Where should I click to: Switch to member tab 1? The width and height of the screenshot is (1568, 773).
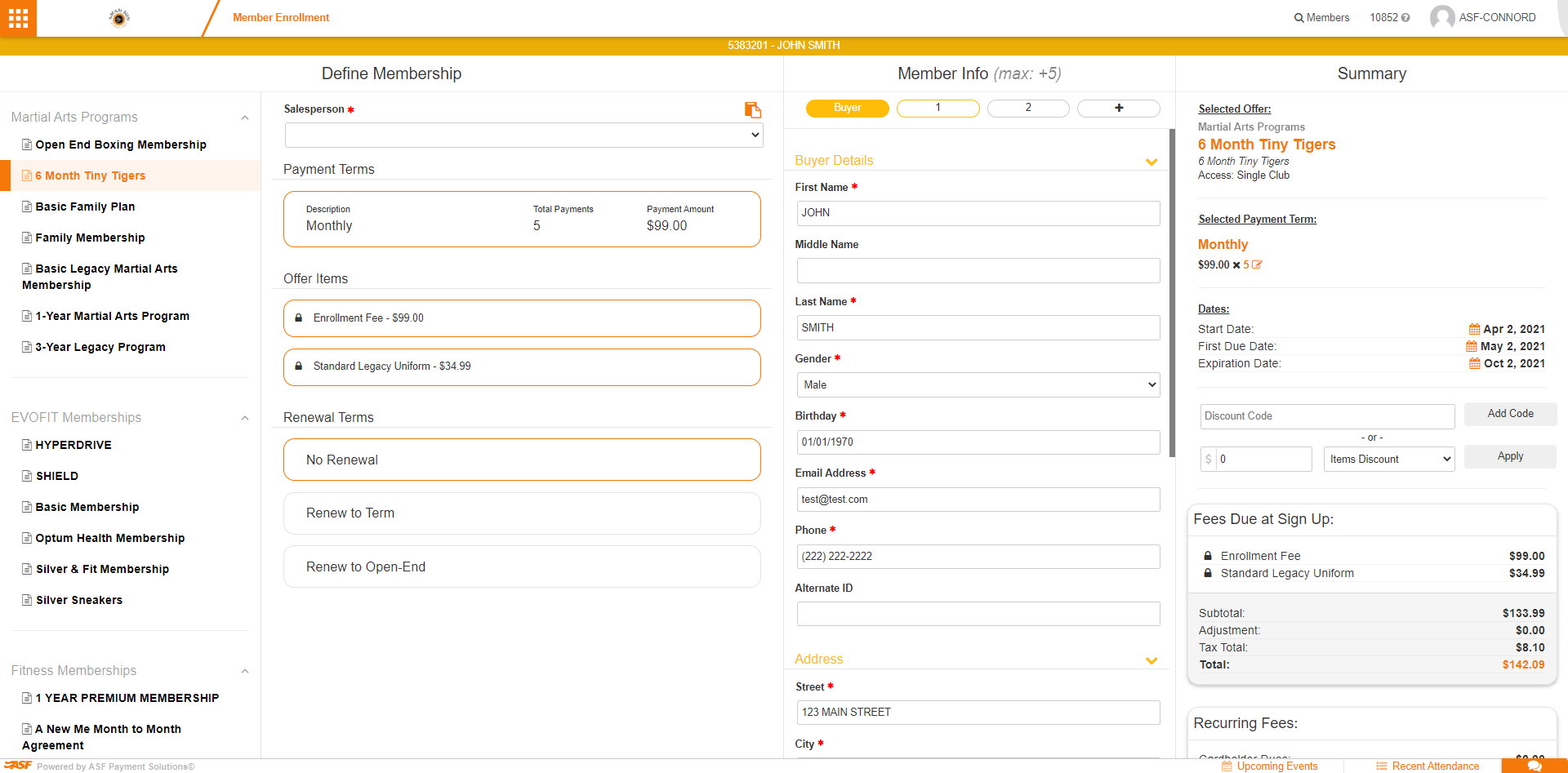938,108
